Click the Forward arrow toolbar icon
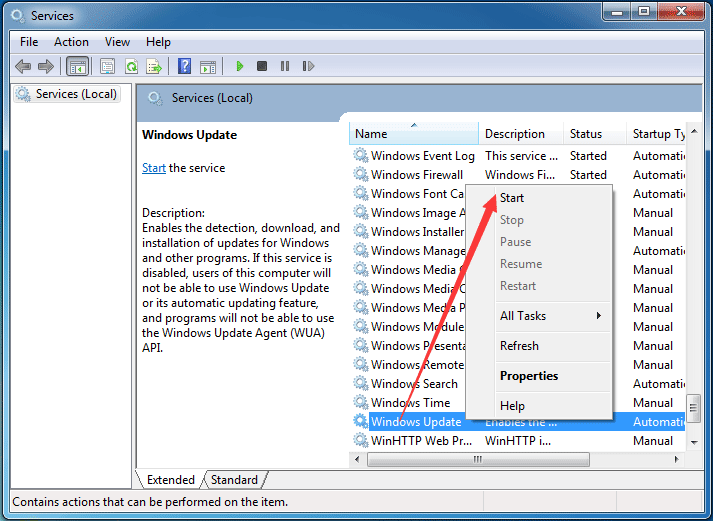This screenshot has width=713, height=521. tap(45, 66)
